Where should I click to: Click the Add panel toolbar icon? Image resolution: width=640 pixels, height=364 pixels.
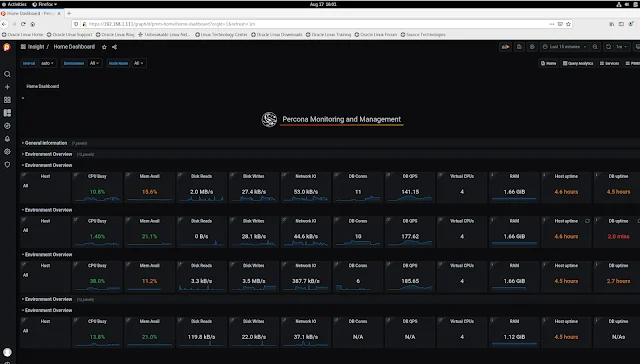(505, 47)
